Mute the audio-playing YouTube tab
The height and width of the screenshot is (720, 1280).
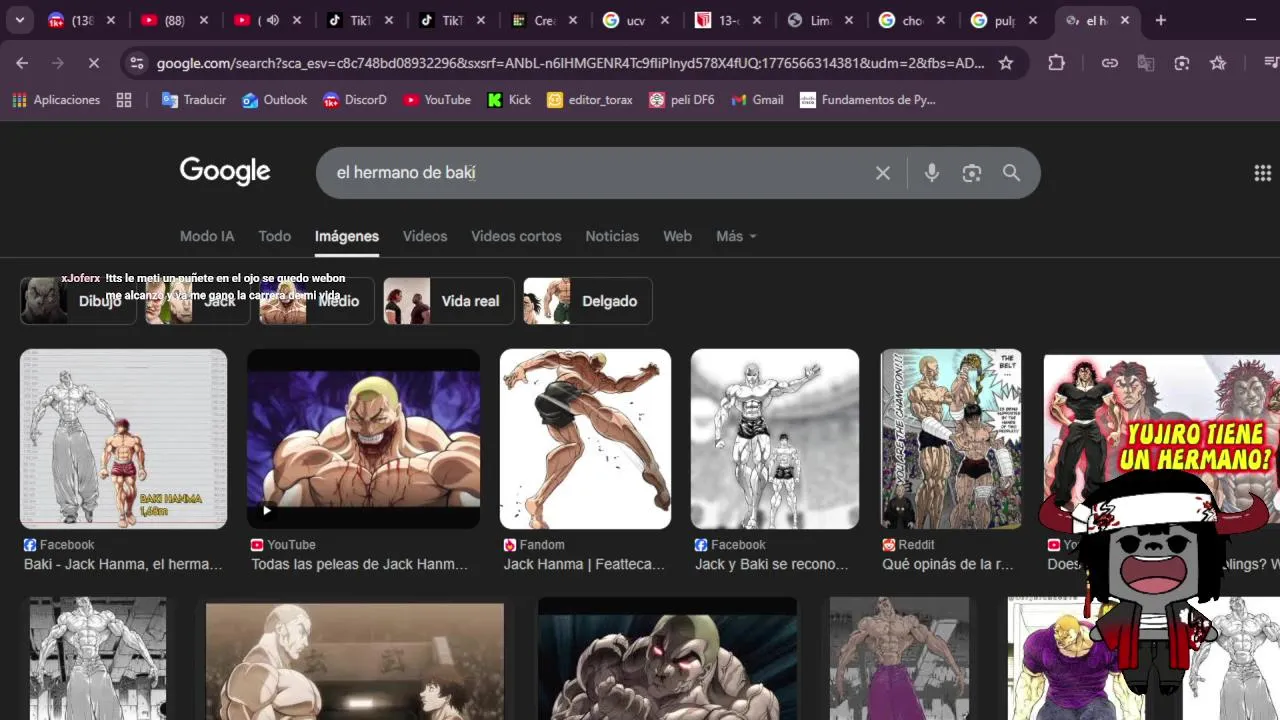tap(272, 20)
